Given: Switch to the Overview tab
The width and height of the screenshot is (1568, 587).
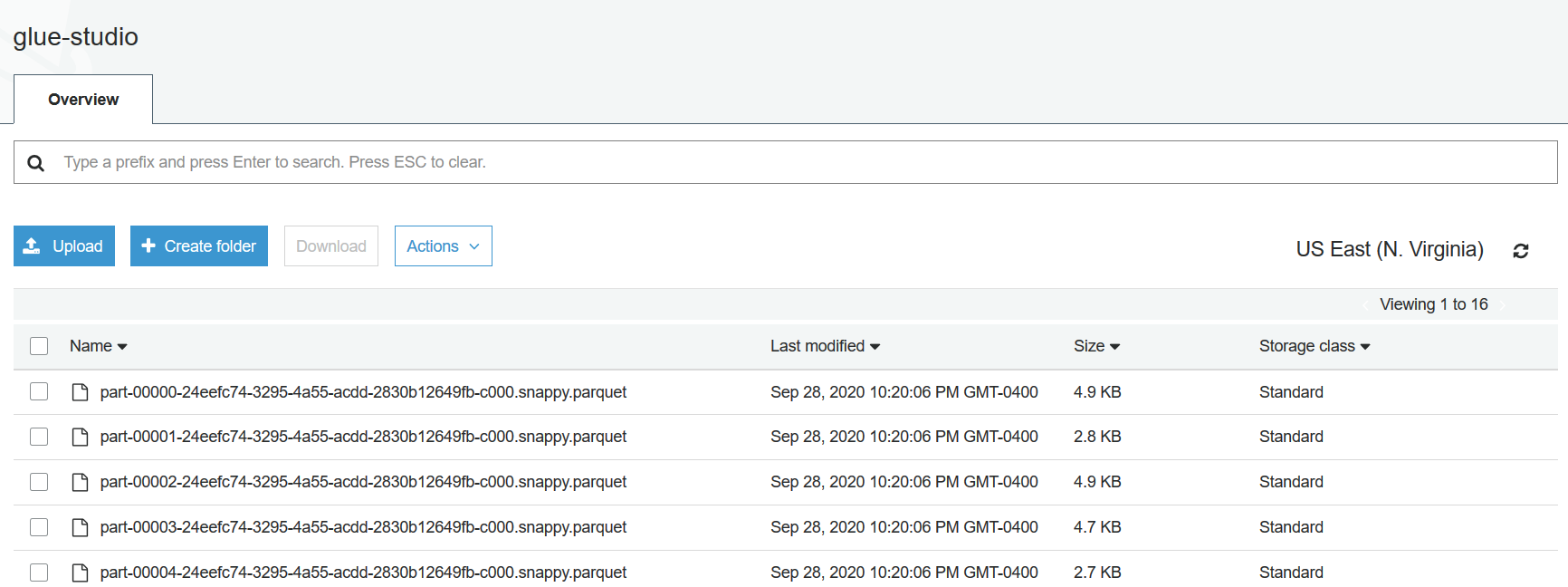Looking at the screenshot, I should [x=83, y=100].
